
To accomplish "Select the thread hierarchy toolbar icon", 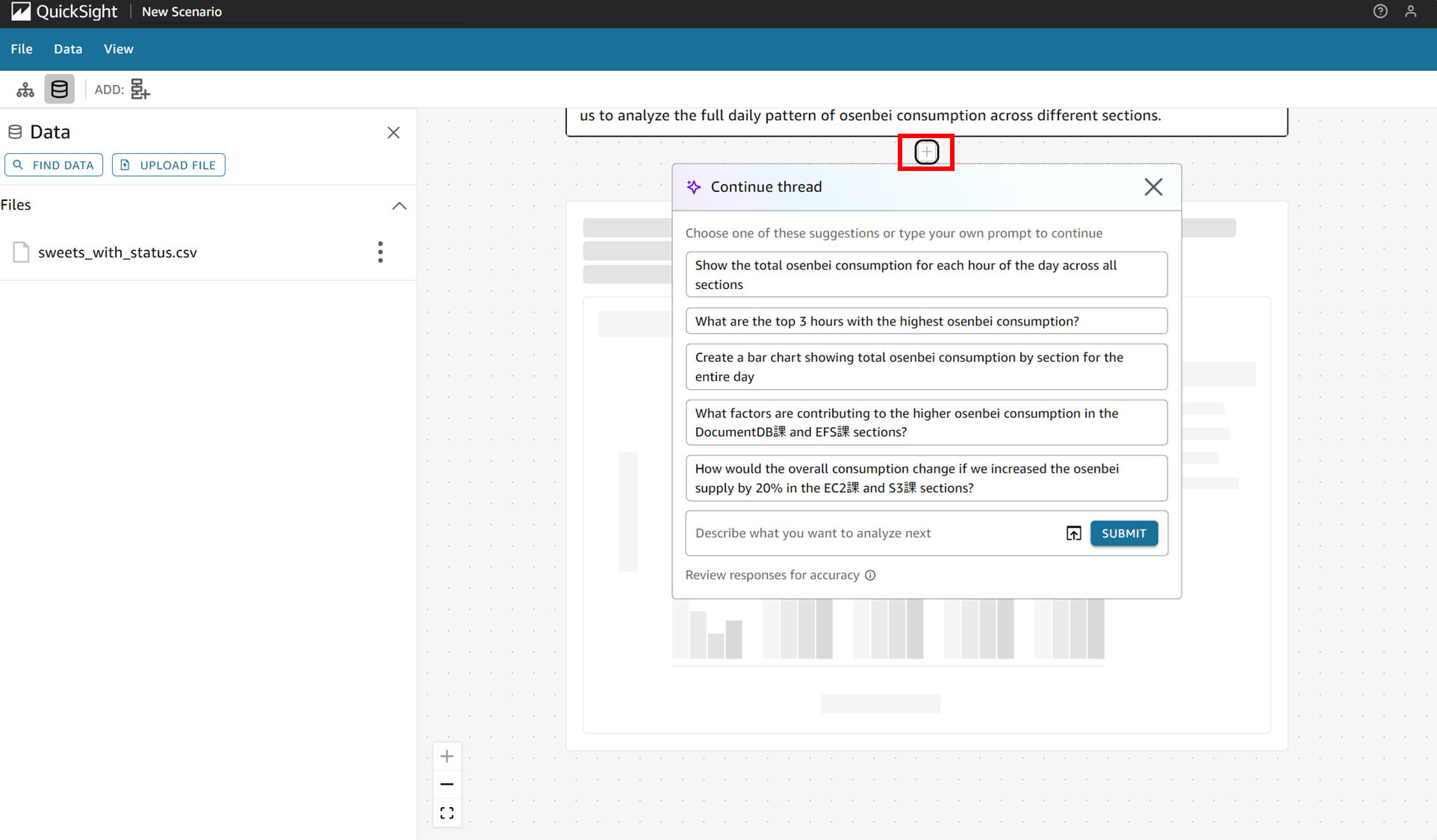I will 25,90.
